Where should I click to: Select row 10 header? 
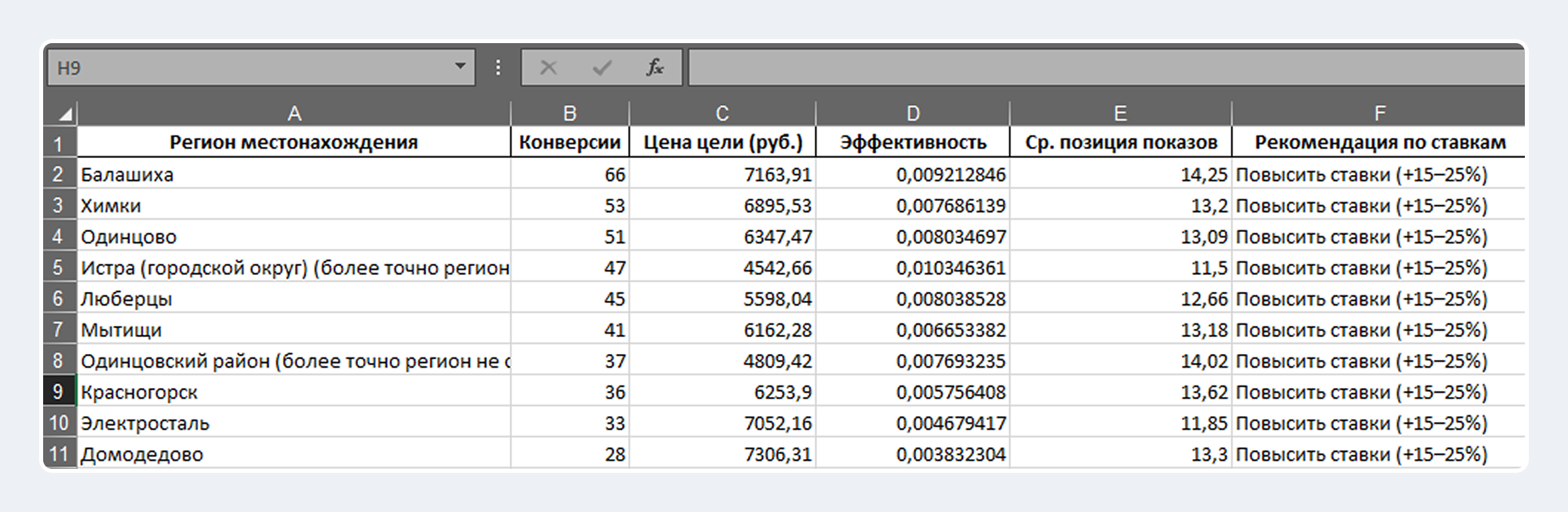pos(59,423)
